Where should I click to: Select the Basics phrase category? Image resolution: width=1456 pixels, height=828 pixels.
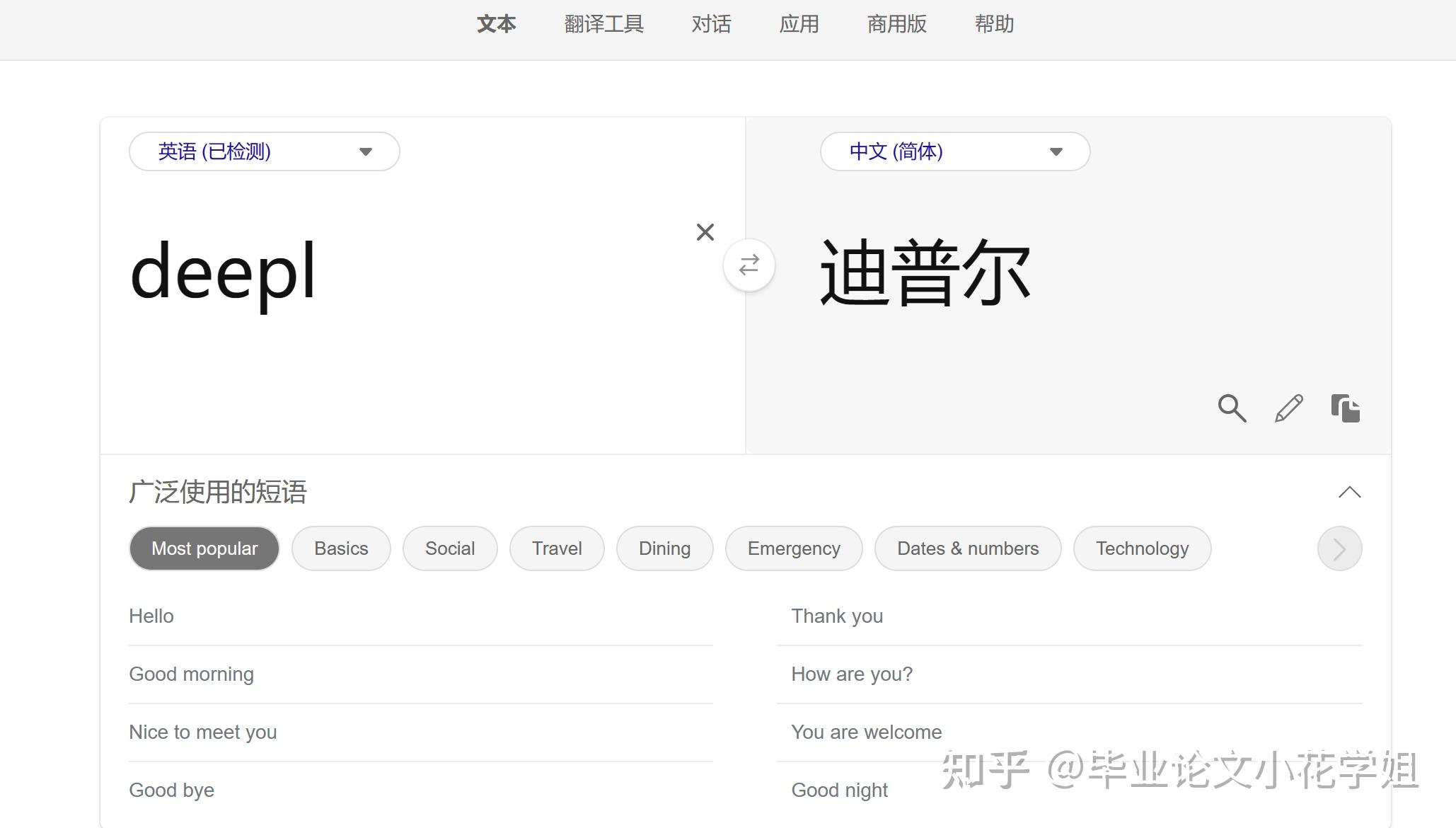pyautogui.click(x=341, y=548)
